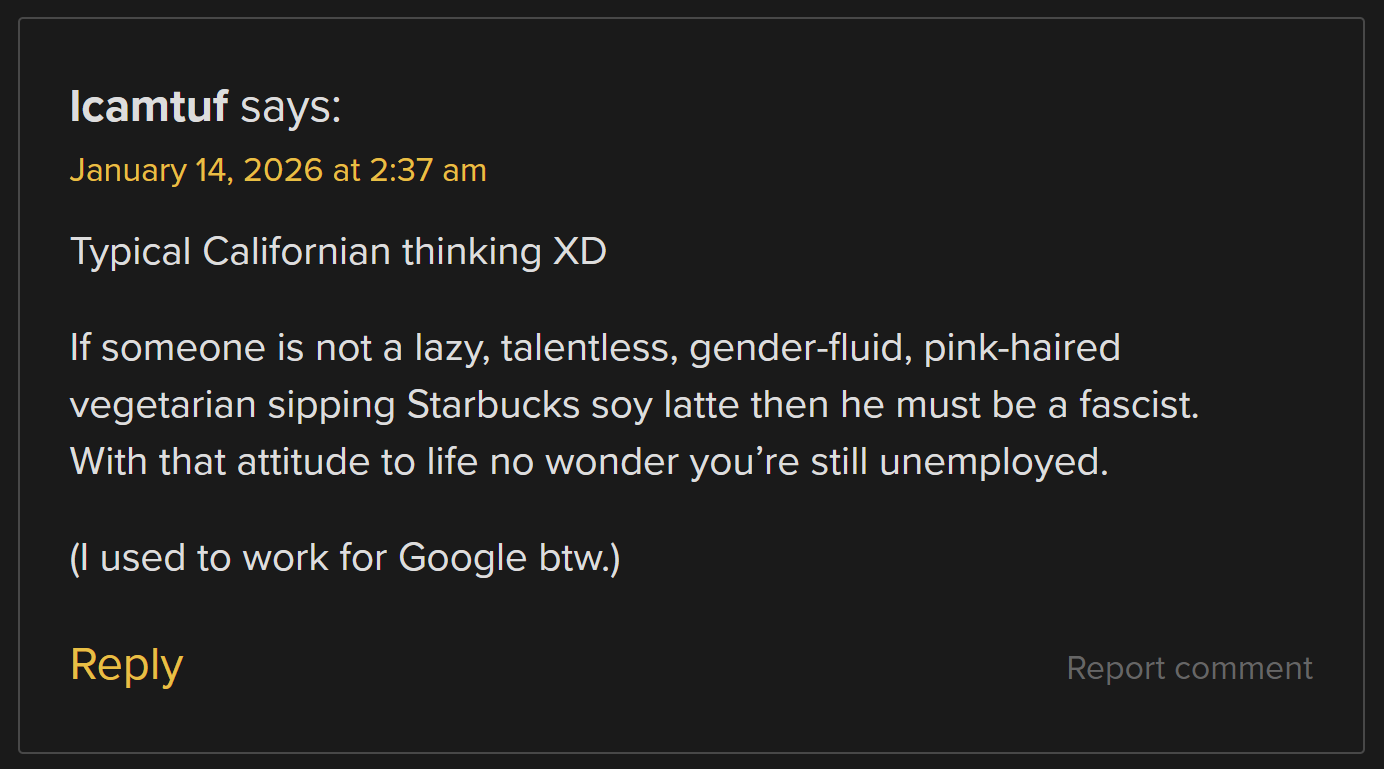Click the "2:37 am" time text

pos(428,170)
